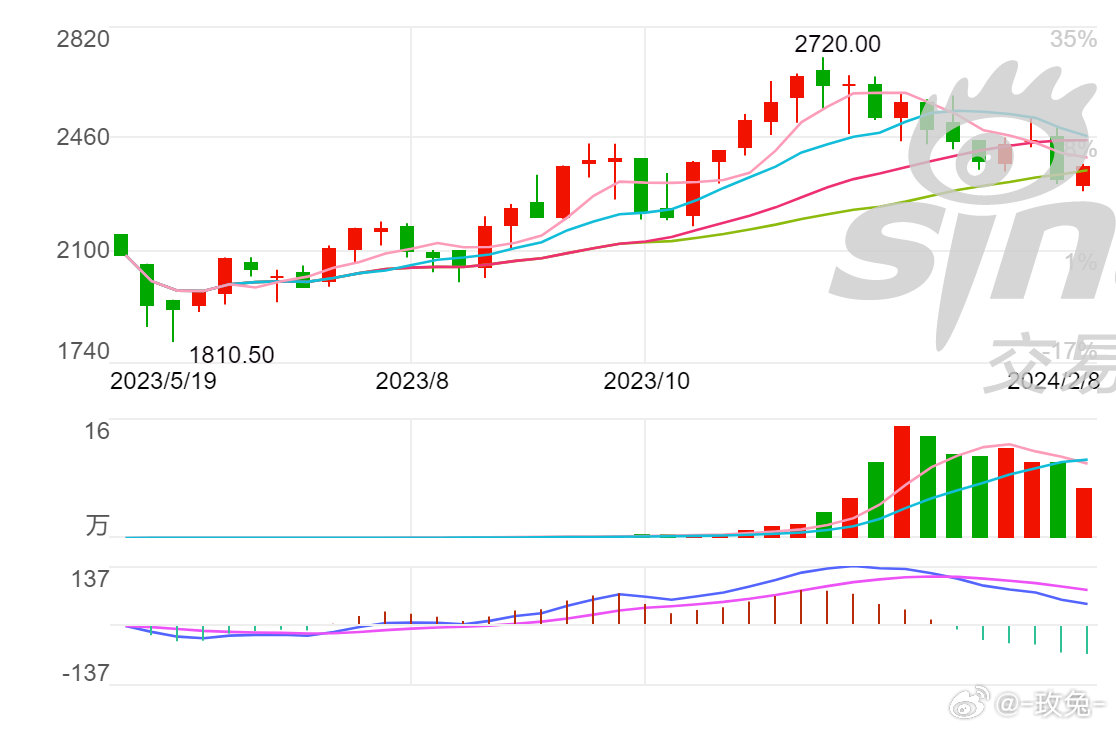Click the 1740 price axis label

84,351
